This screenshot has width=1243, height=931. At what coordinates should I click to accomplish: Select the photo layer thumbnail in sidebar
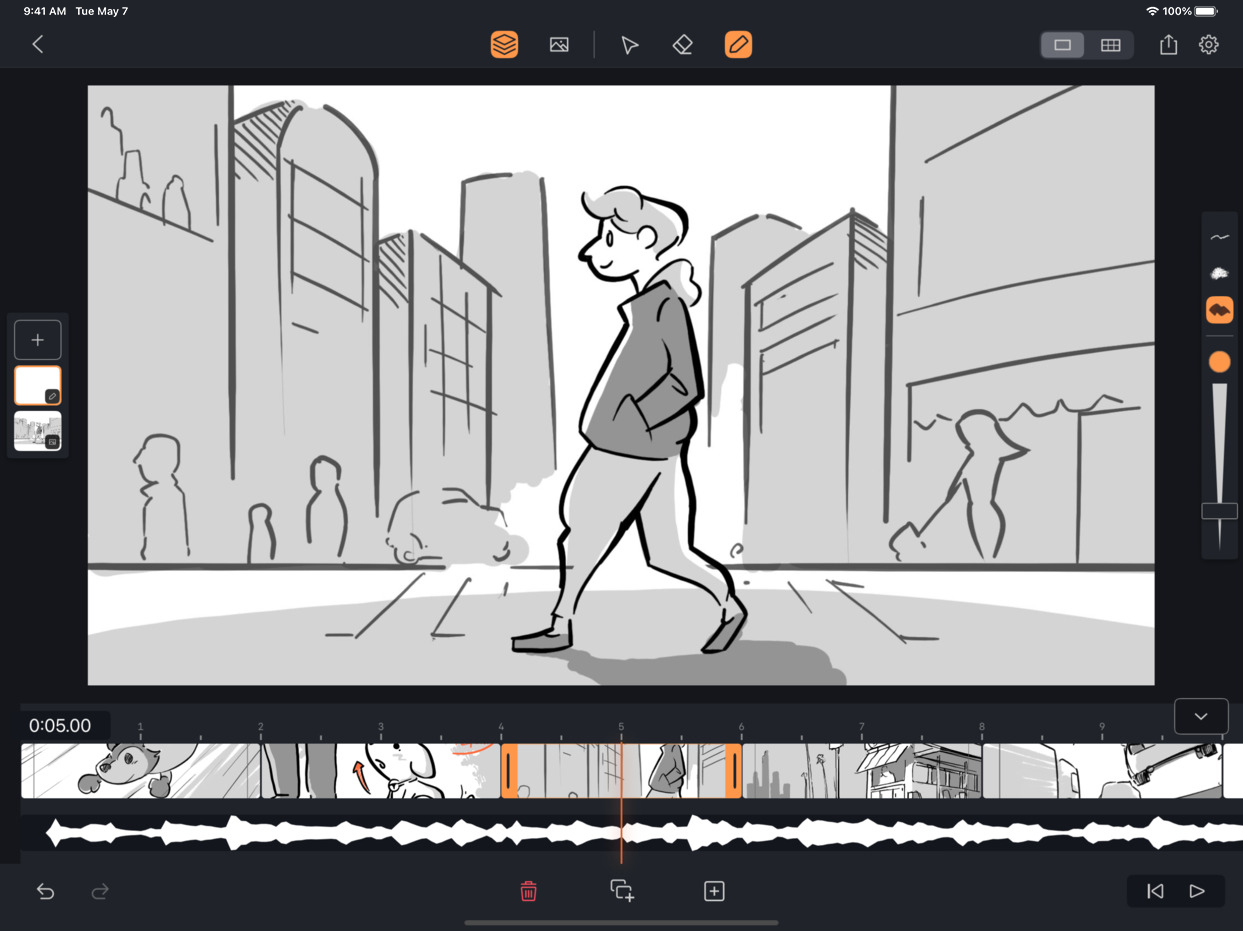[37, 431]
